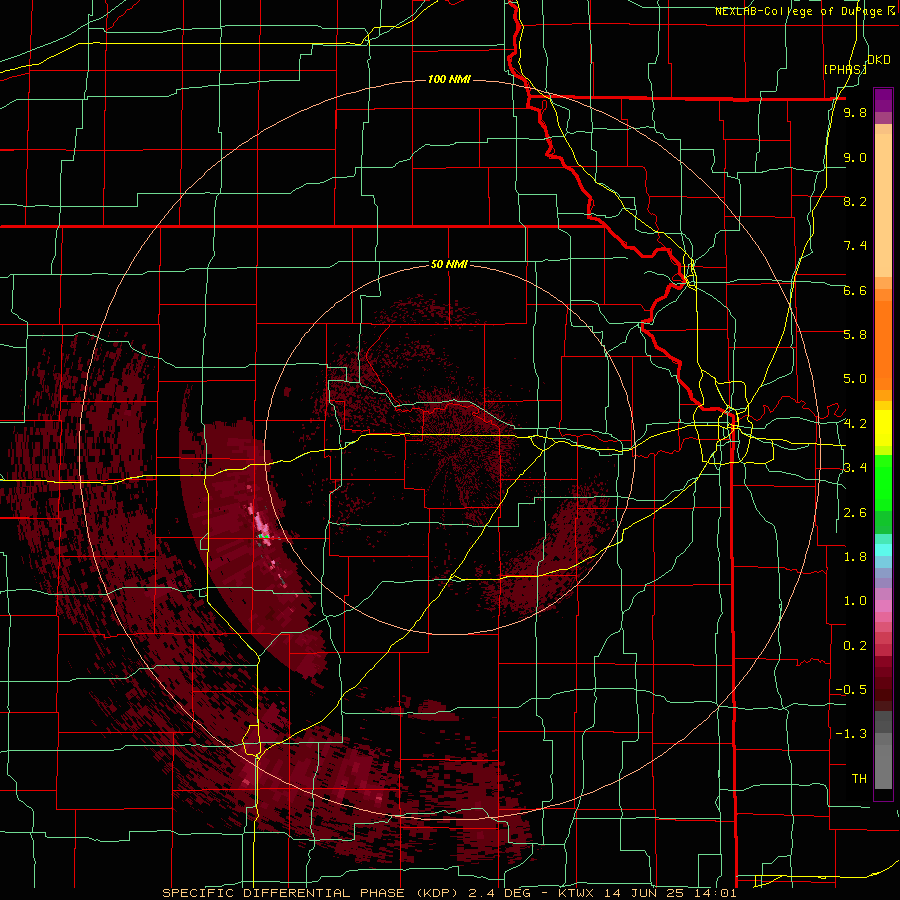This screenshot has height=900, width=900.
Task: Click the DKD label above the color scale
Action: click(x=878, y=60)
